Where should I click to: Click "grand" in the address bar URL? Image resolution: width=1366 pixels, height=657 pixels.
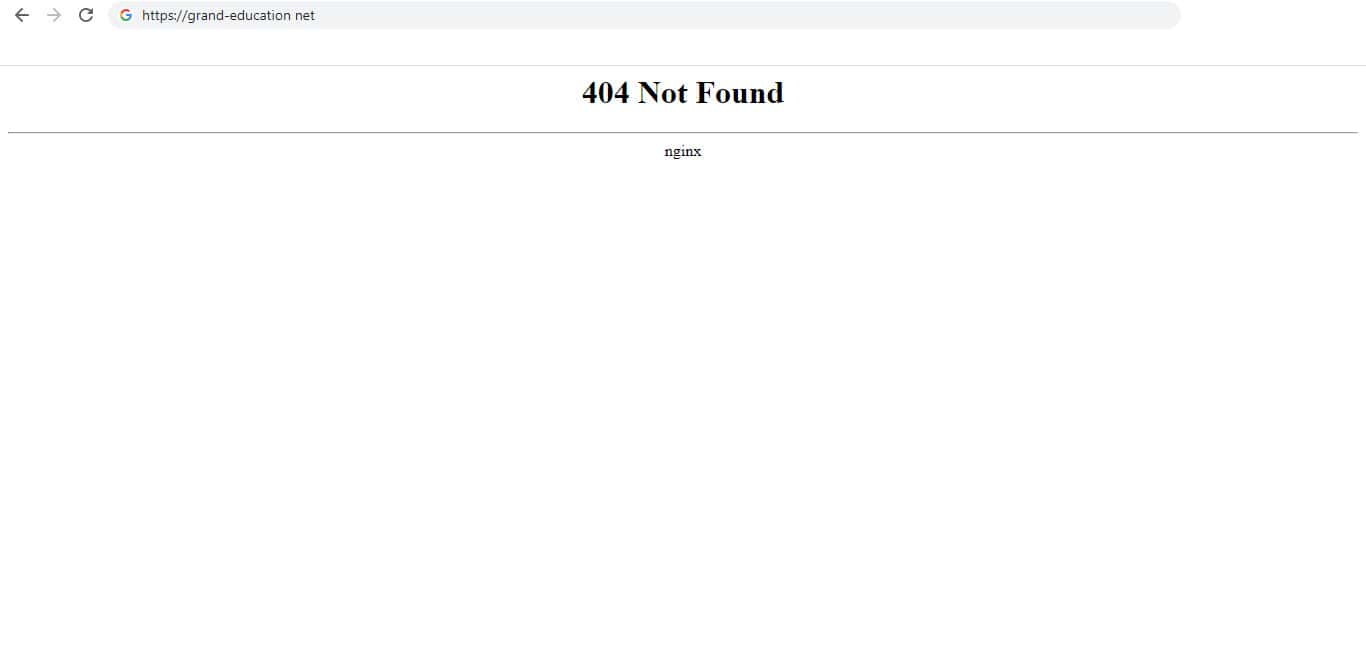pos(206,15)
